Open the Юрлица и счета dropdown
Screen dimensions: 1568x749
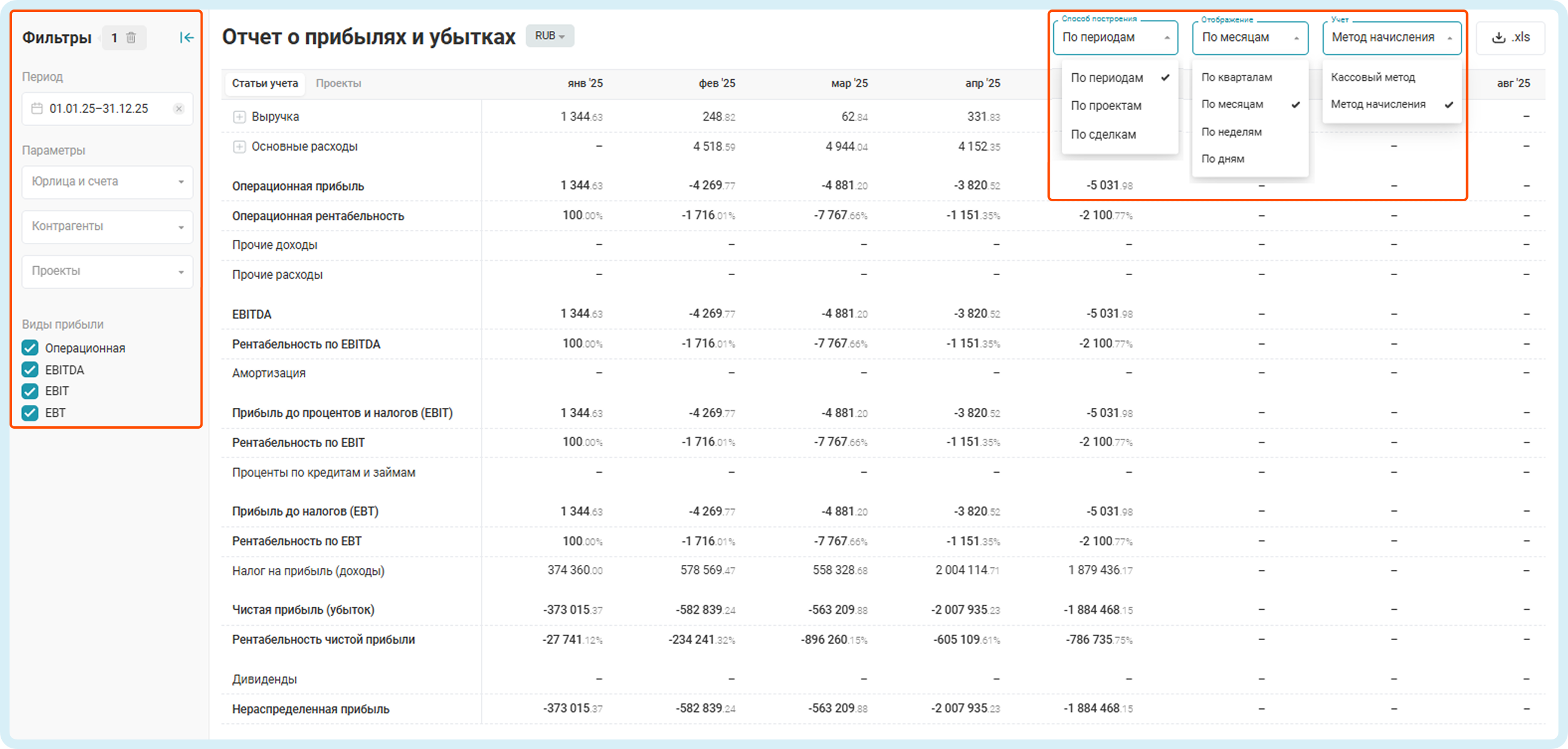coord(107,182)
